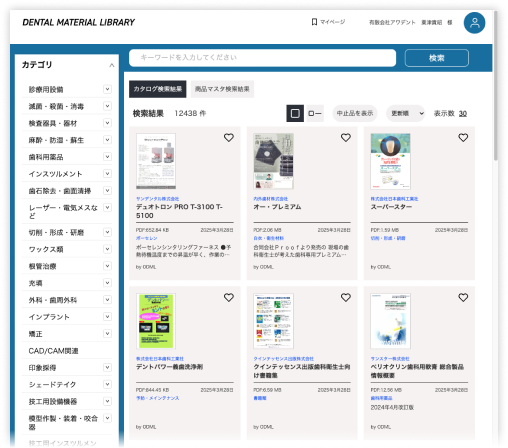Open the スーパースター catalog thumbnail
This screenshot has width=508, height=448.
390,161
